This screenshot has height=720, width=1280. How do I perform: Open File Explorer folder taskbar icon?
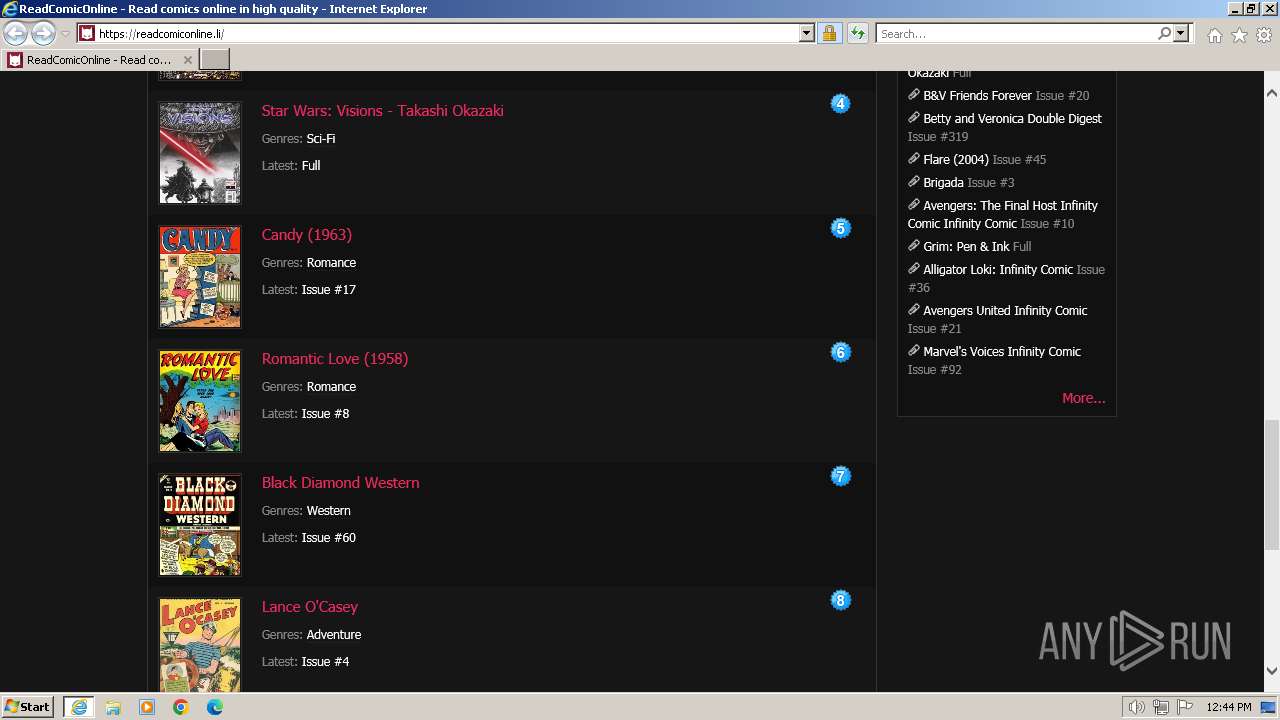point(113,707)
